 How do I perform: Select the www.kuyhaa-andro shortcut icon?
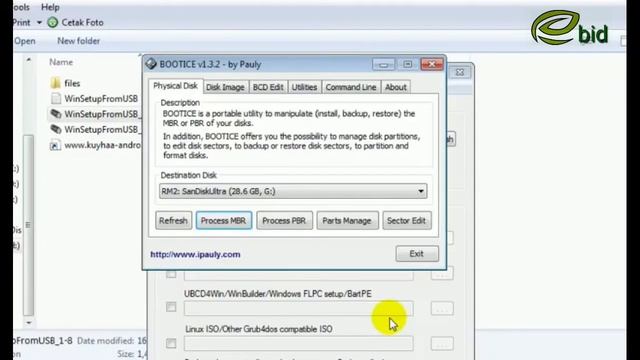(56, 145)
